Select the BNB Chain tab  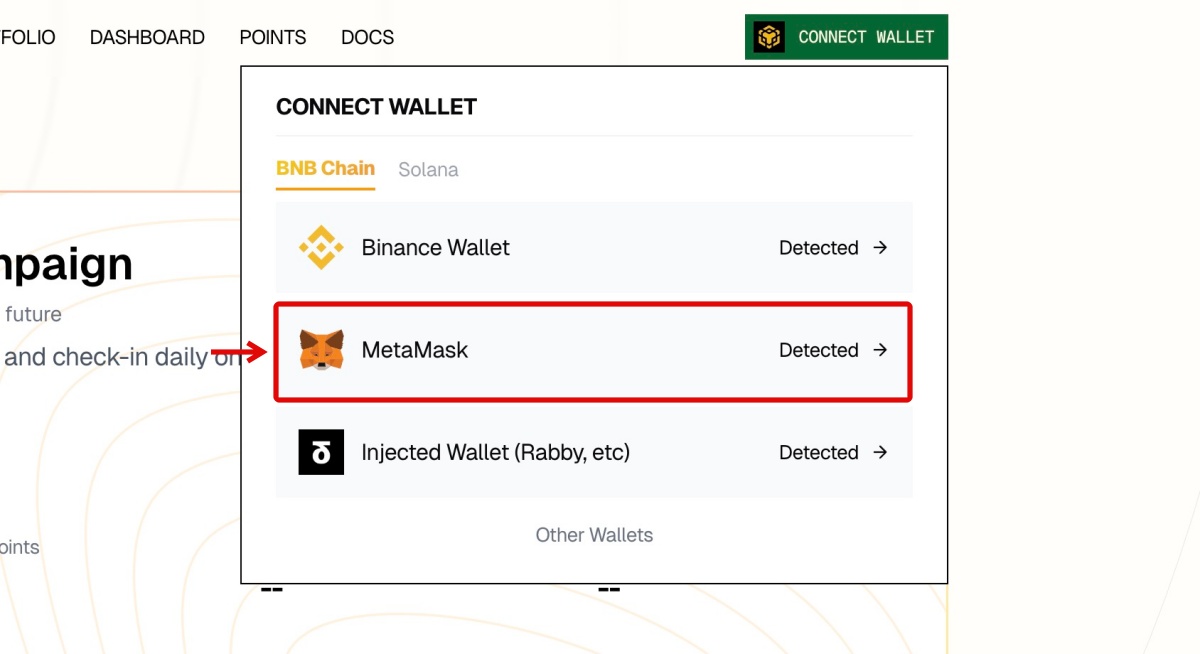tap(325, 168)
